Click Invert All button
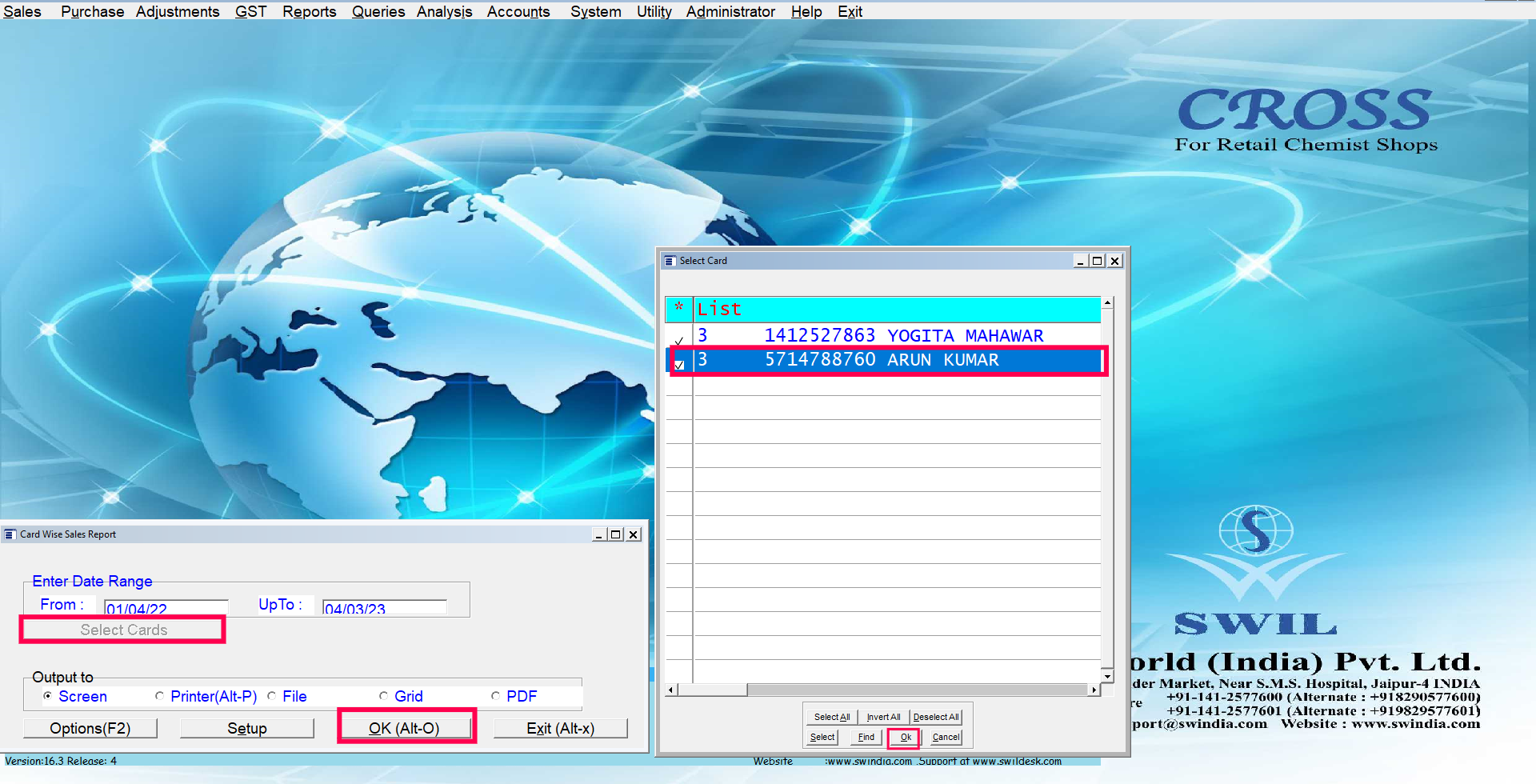Screen dimensions: 1536x784 tap(883, 717)
